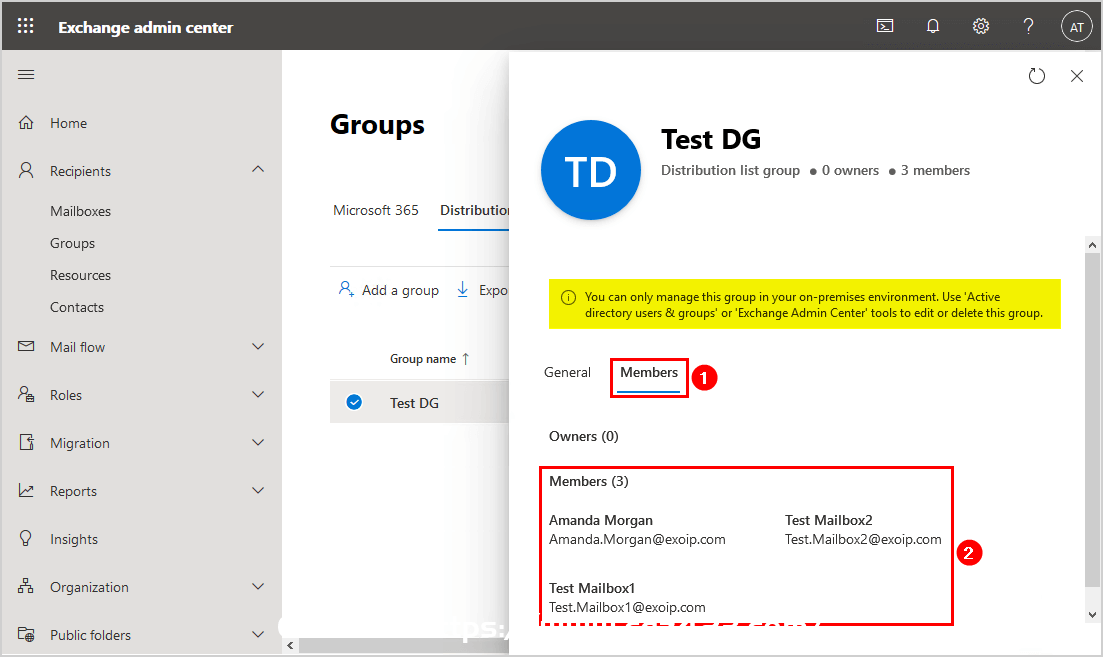Open the app launcher waffle icon

(25, 26)
